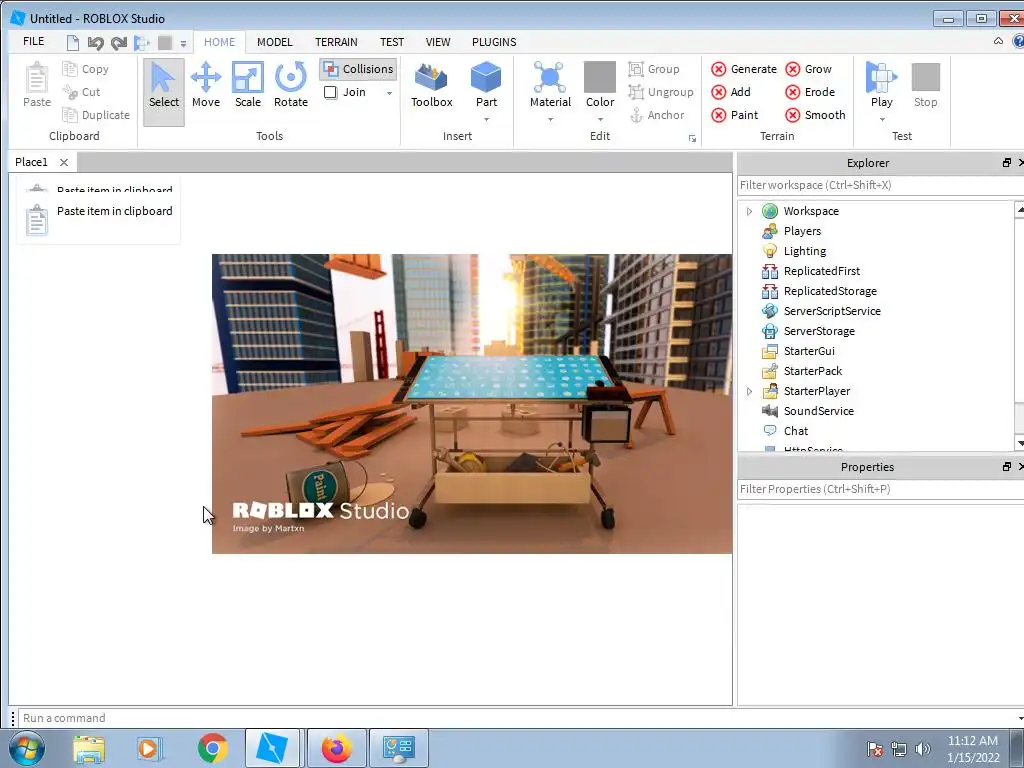Undock the Explorer panel
Screen dimensions: 1024x768
tap(1006, 163)
